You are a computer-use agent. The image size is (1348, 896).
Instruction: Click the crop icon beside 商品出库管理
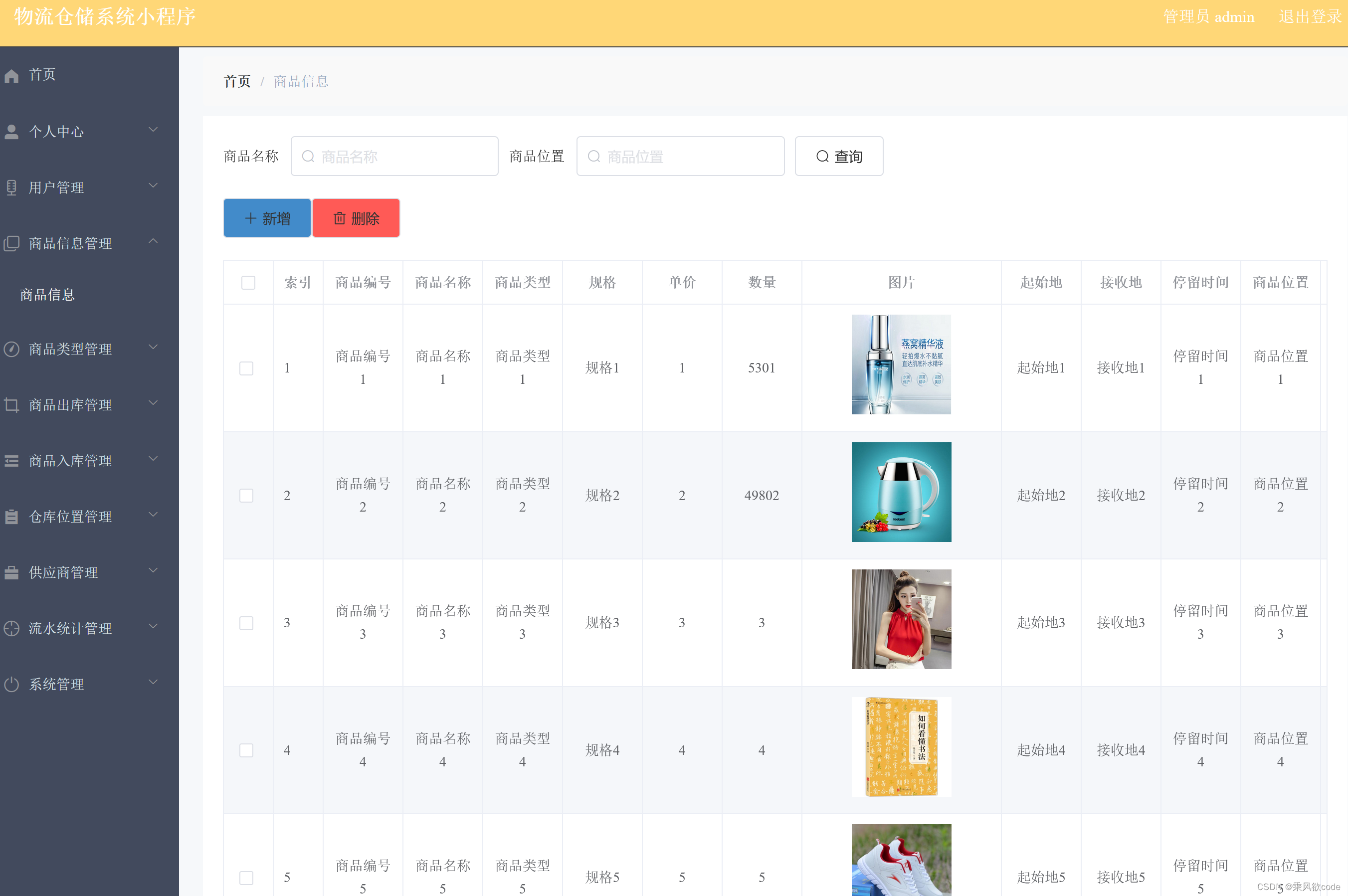(x=11, y=404)
